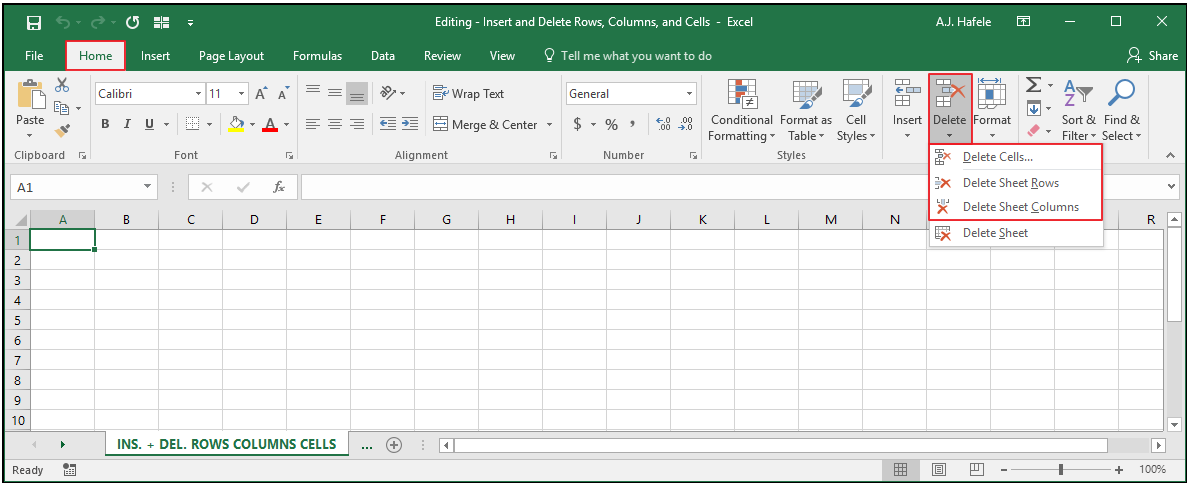Viewport: 1192px width, 485px height.
Task: Choose Delete Sheet Columns entry
Action: pyautogui.click(x=1016, y=207)
